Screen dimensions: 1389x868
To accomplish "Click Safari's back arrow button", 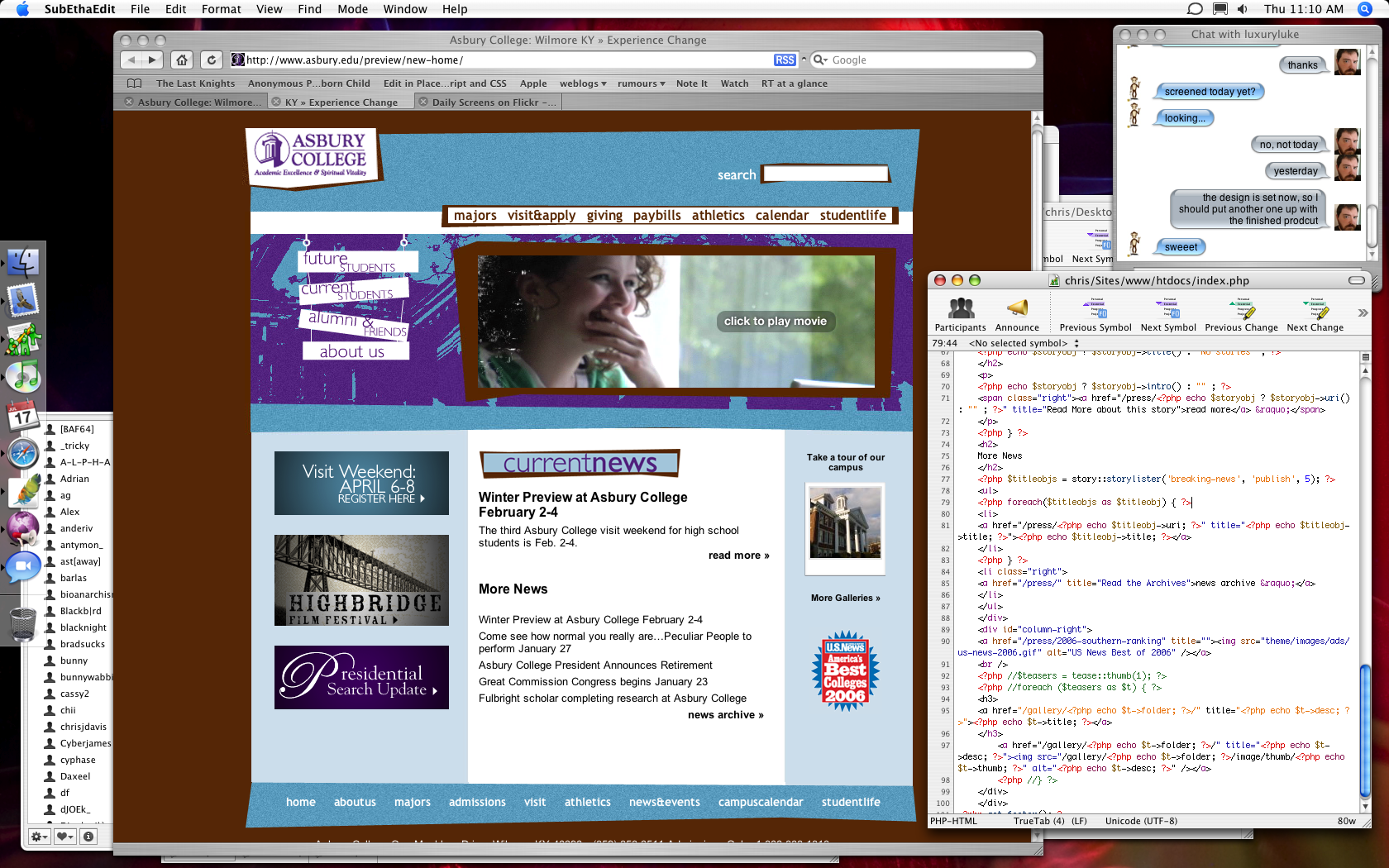I will tap(131, 60).
